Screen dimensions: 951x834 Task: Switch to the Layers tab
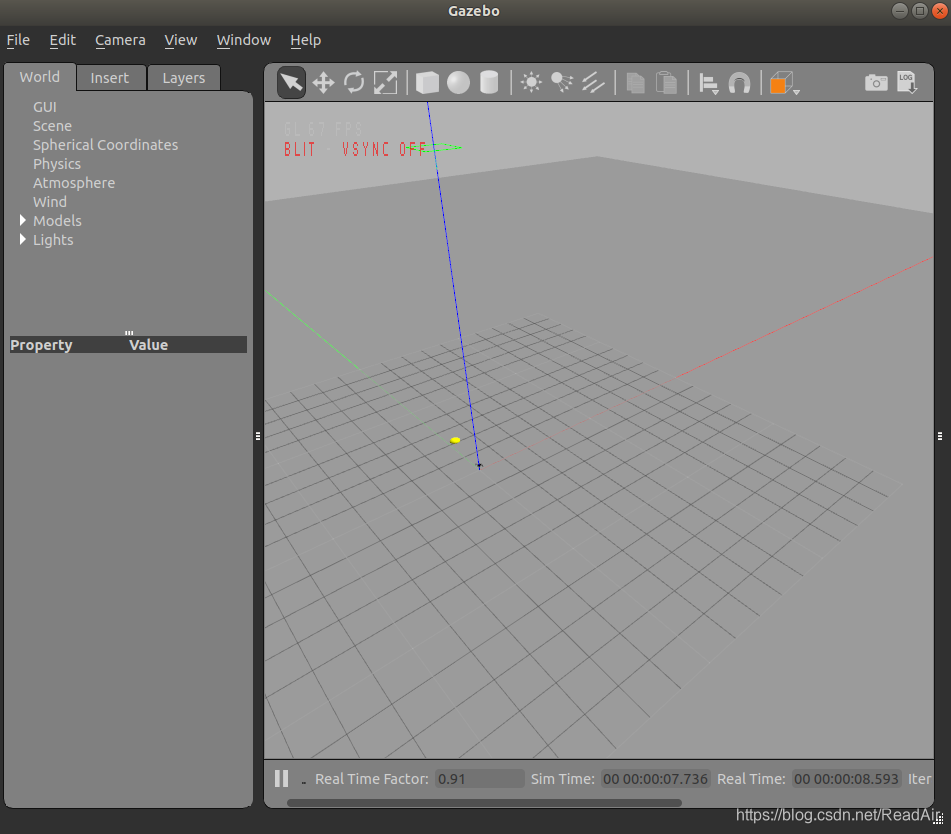coord(184,78)
